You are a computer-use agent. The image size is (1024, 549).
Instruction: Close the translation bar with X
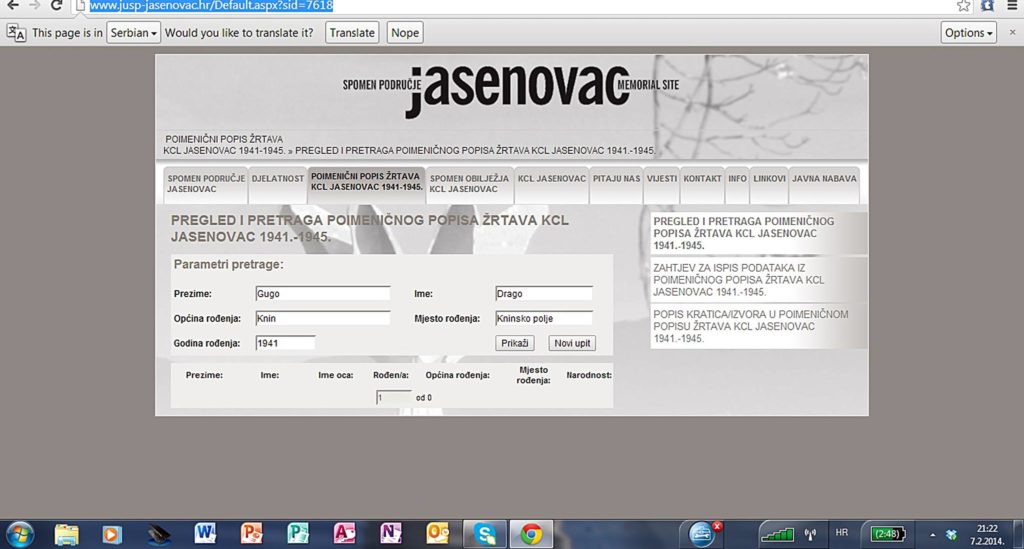[x=1012, y=32]
